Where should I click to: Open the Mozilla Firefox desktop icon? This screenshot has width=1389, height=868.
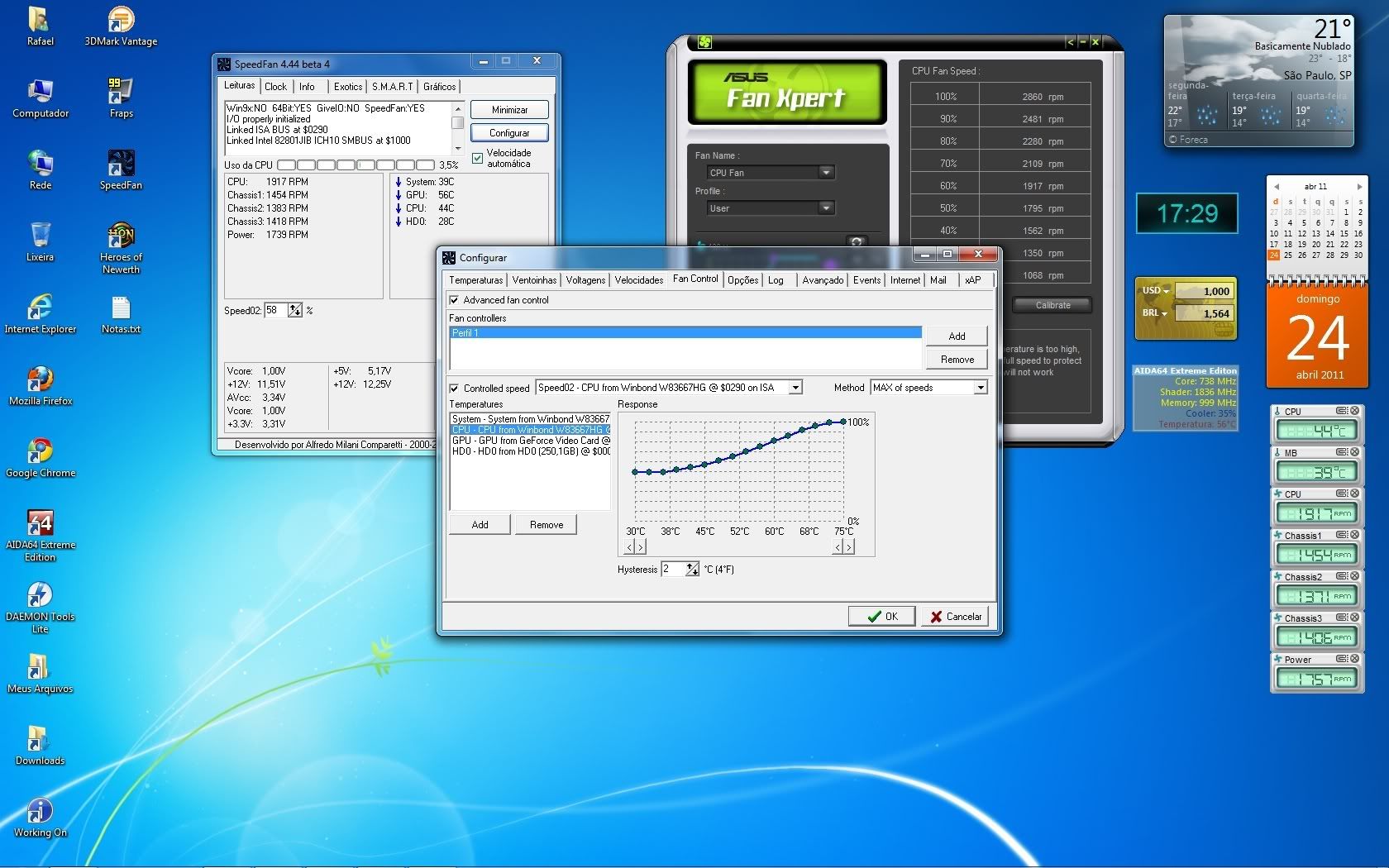[40, 386]
